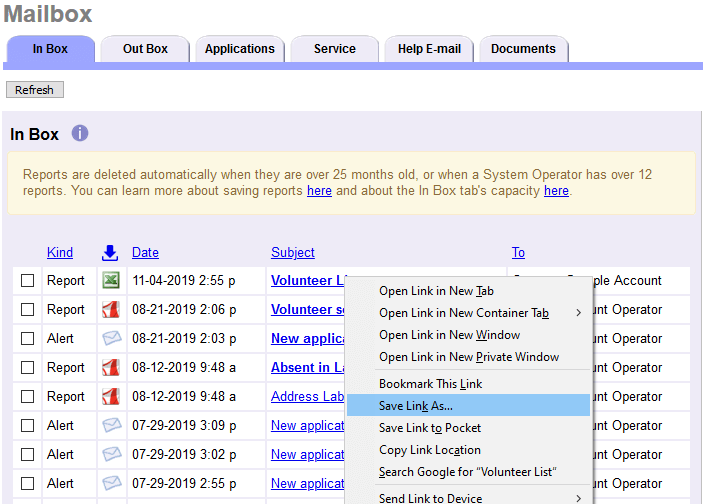The width and height of the screenshot is (720, 504).
Task: Open New applic alert from 08-21-2019
Action: (308, 338)
